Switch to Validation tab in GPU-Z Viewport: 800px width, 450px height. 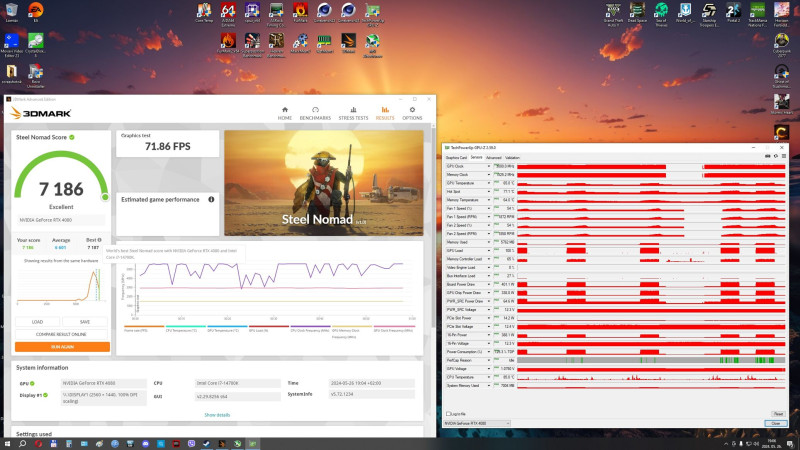[x=512, y=158]
